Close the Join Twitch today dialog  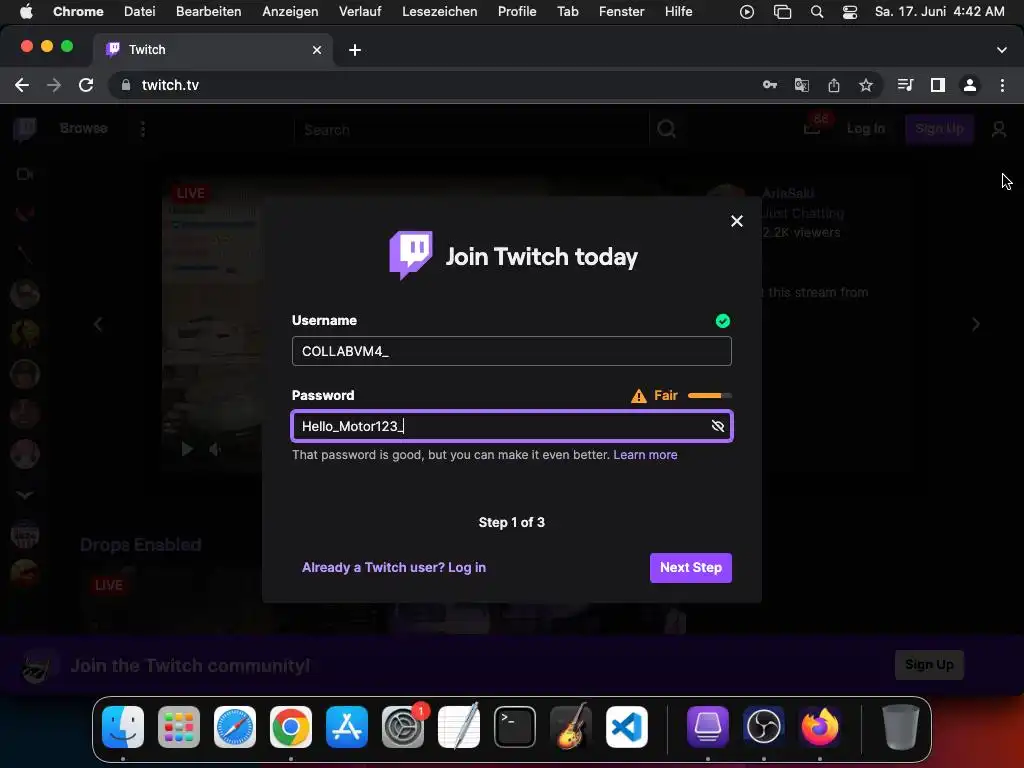tap(737, 221)
